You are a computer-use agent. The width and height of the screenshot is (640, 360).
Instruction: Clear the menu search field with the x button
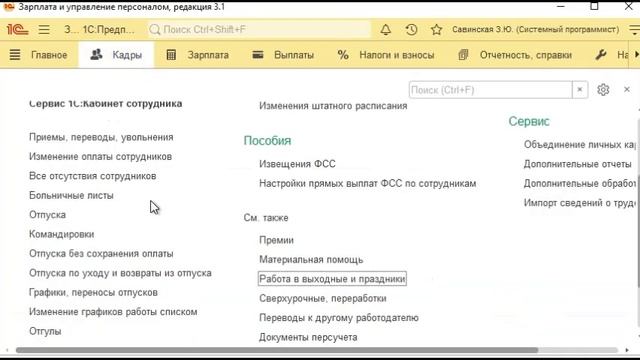[x=580, y=90]
